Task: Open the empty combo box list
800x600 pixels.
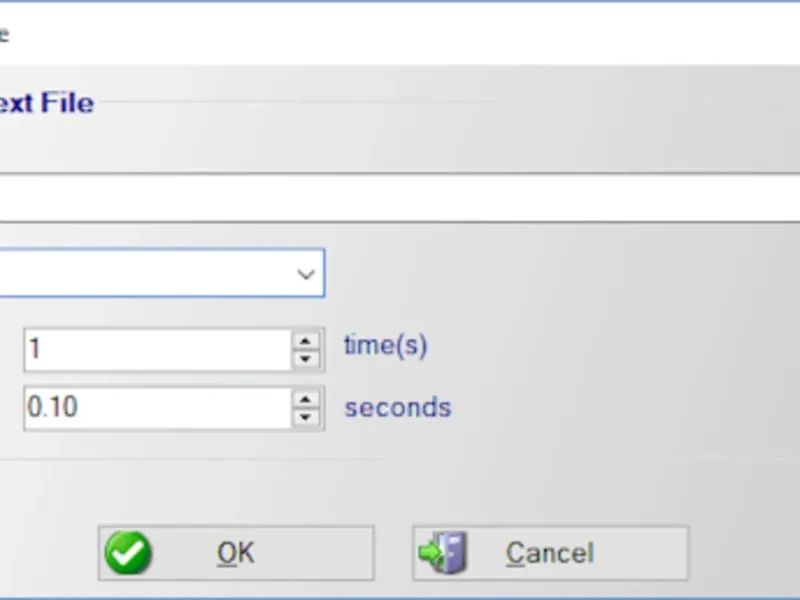Action: point(150,274)
